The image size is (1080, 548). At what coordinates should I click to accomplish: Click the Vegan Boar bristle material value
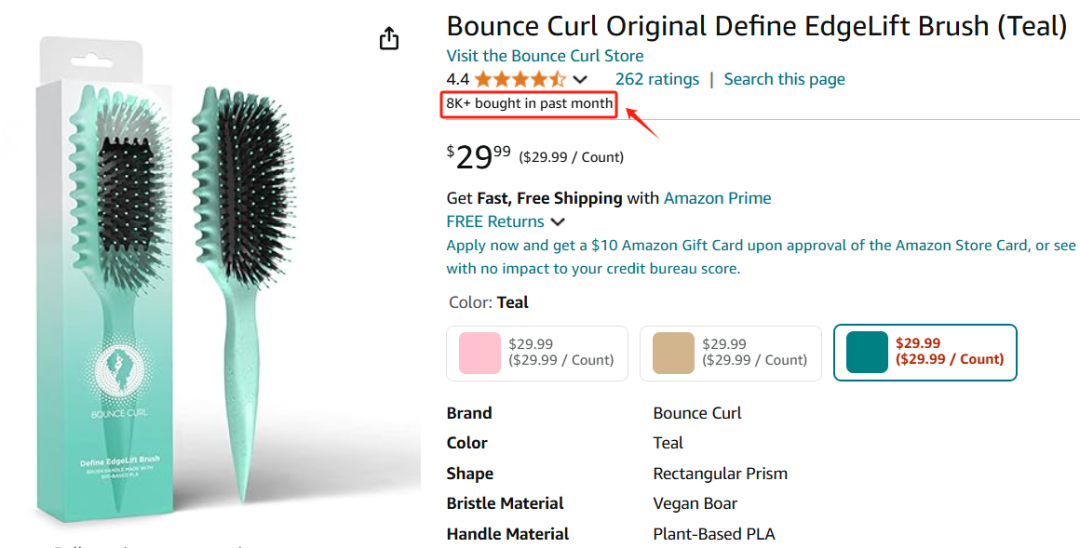pos(695,503)
